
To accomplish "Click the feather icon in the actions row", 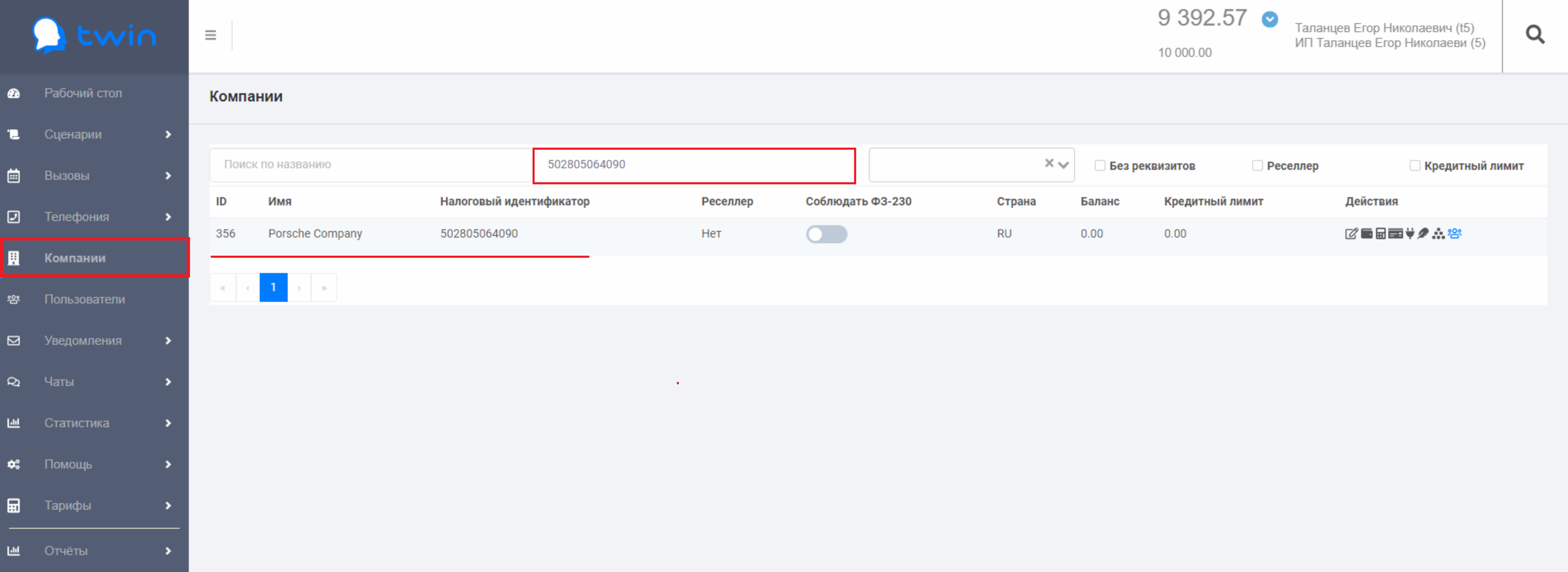I will (x=1423, y=234).
